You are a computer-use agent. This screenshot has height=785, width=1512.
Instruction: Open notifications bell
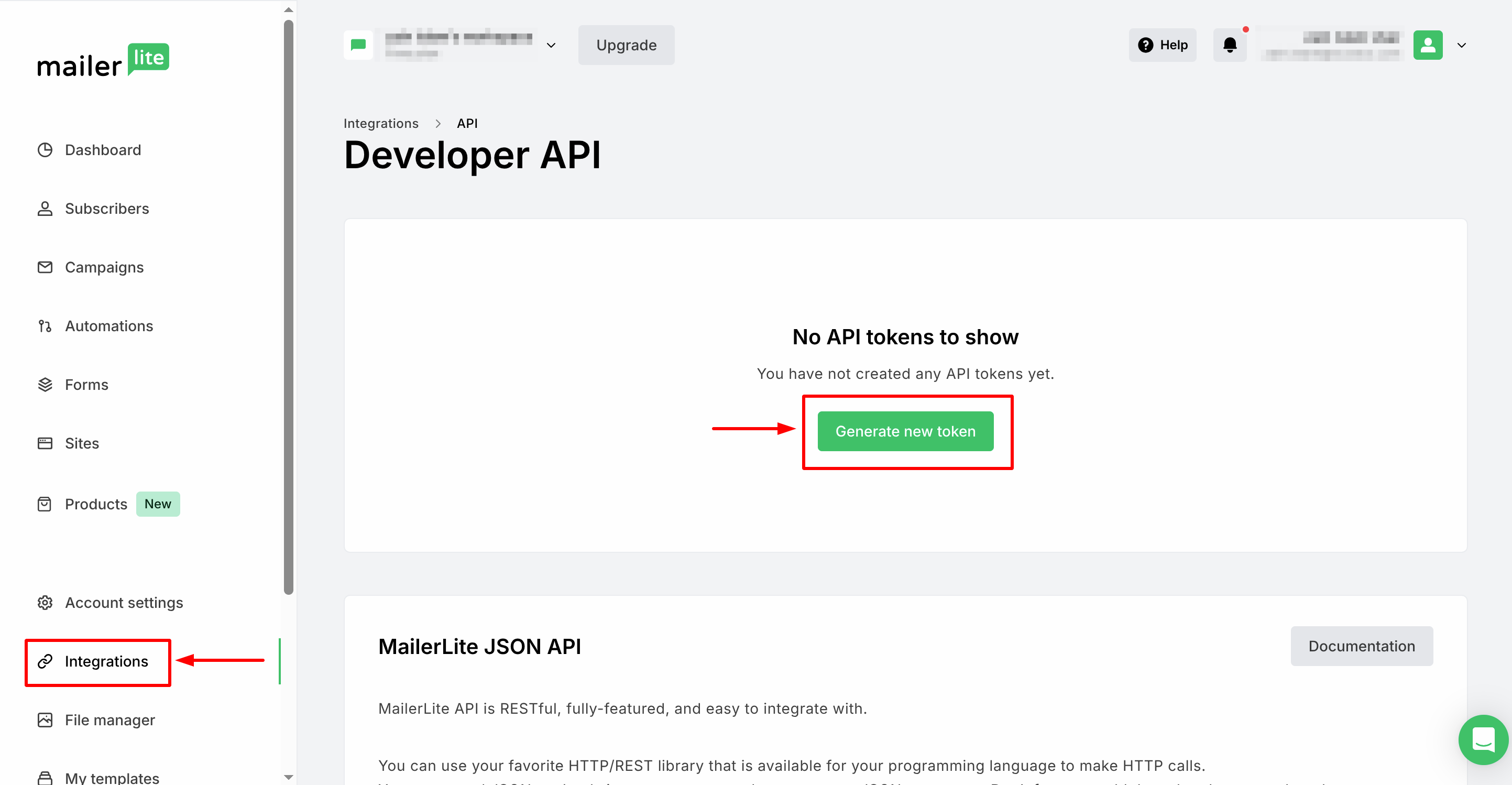click(x=1230, y=45)
